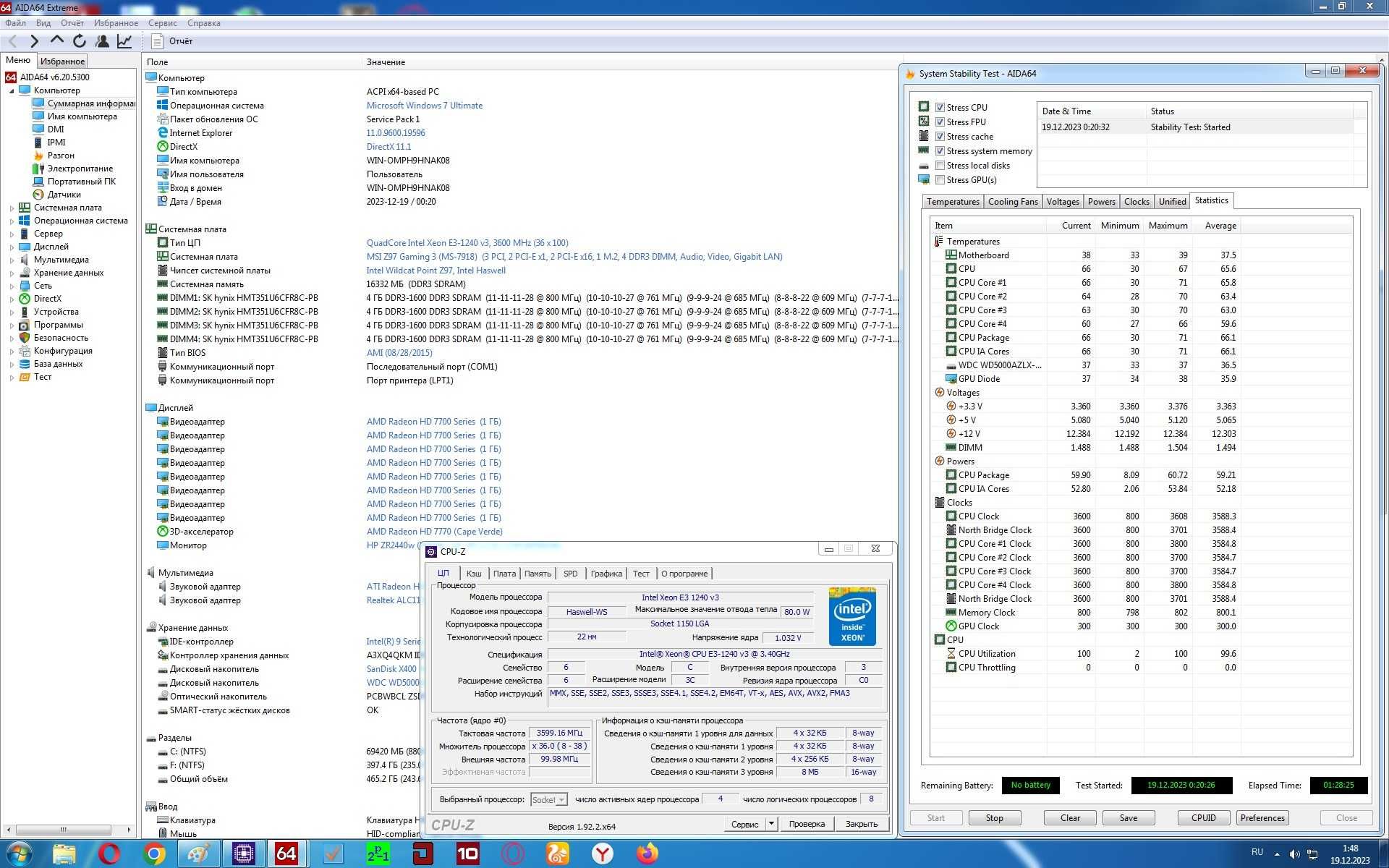Enable the Stress local disks checkbox

[x=940, y=166]
